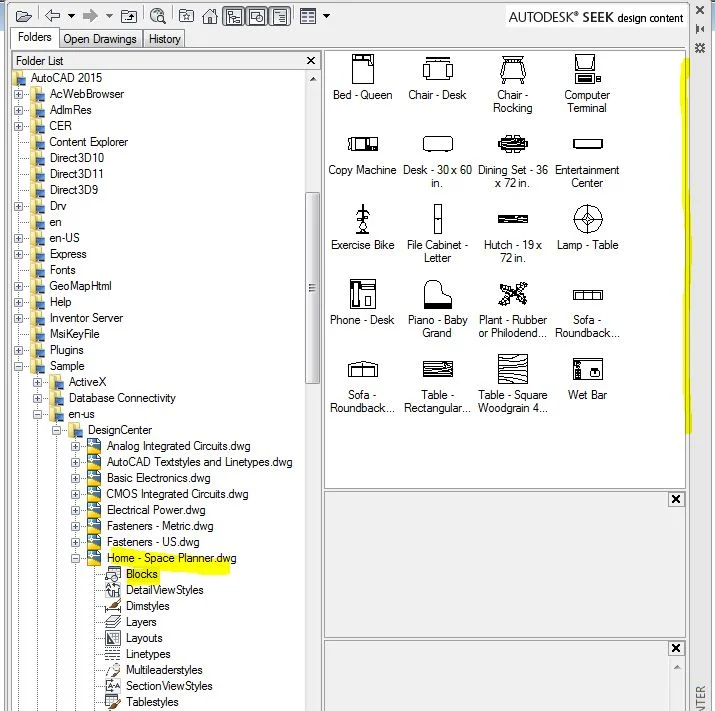Expand the Express folder node
The image size is (715, 711).
pyautogui.click(x=18, y=254)
